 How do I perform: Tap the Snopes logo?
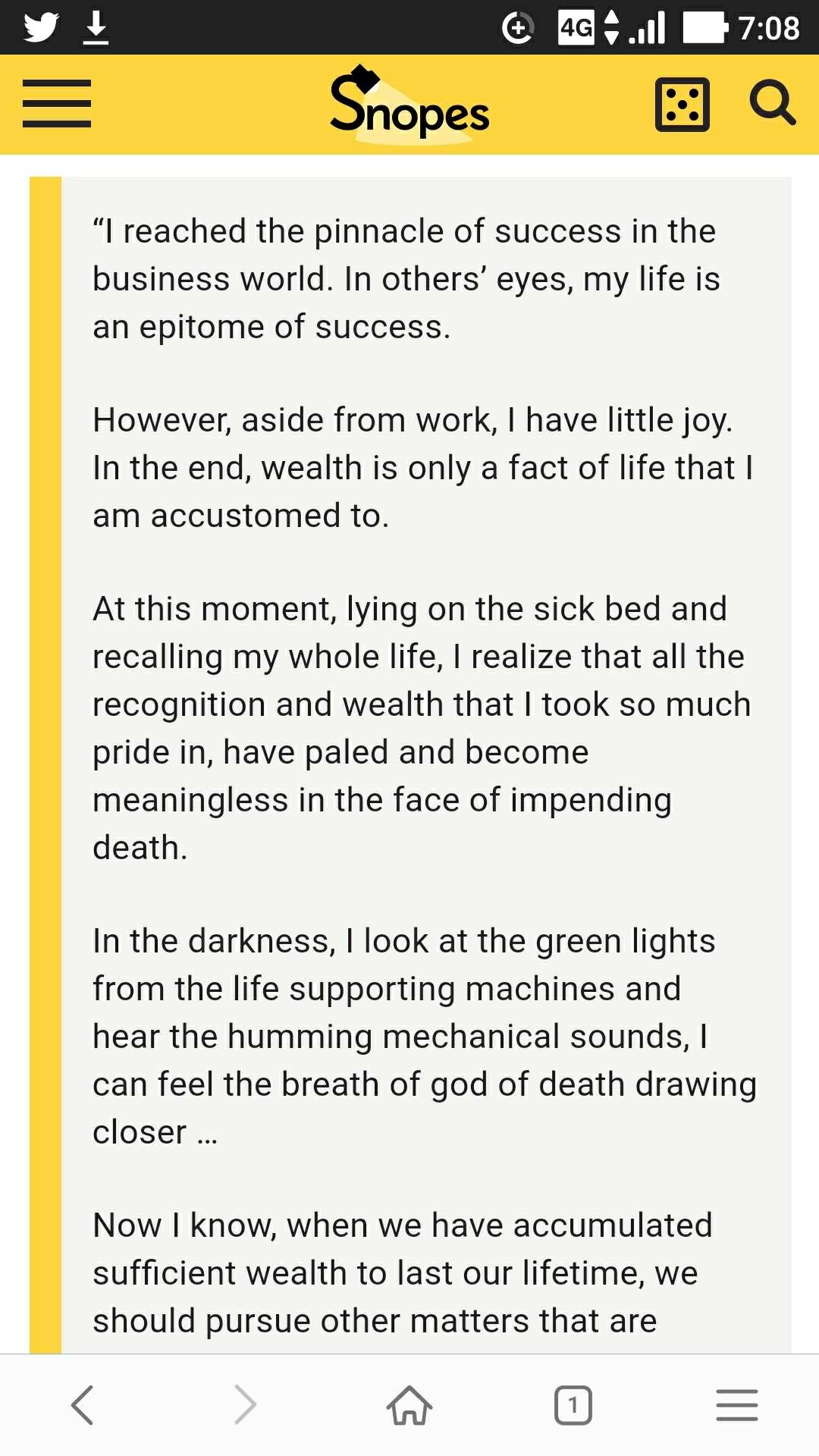coord(409,104)
